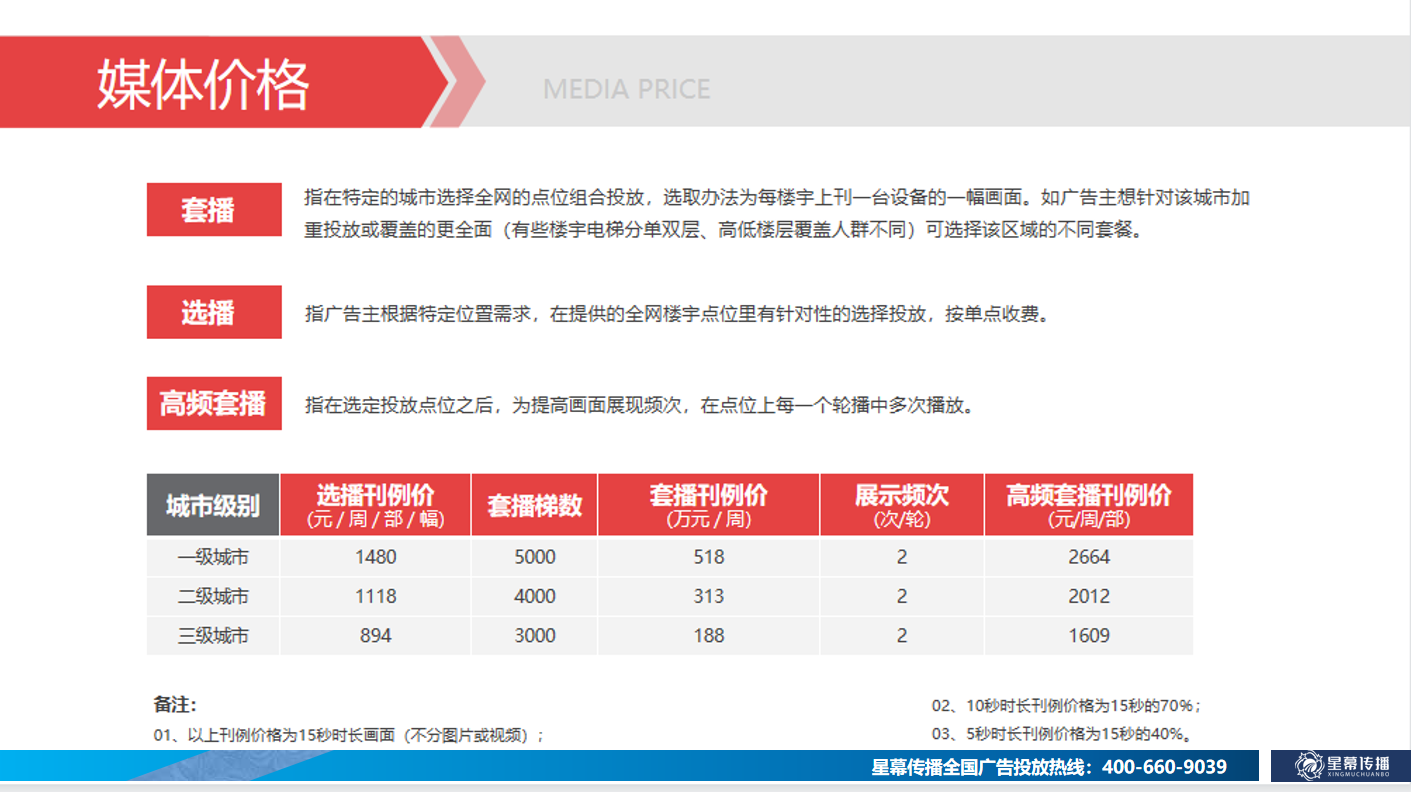The width and height of the screenshot is (1411, 792).
Task: Click the cell value 2012
Action: [x=1089, y=596]
